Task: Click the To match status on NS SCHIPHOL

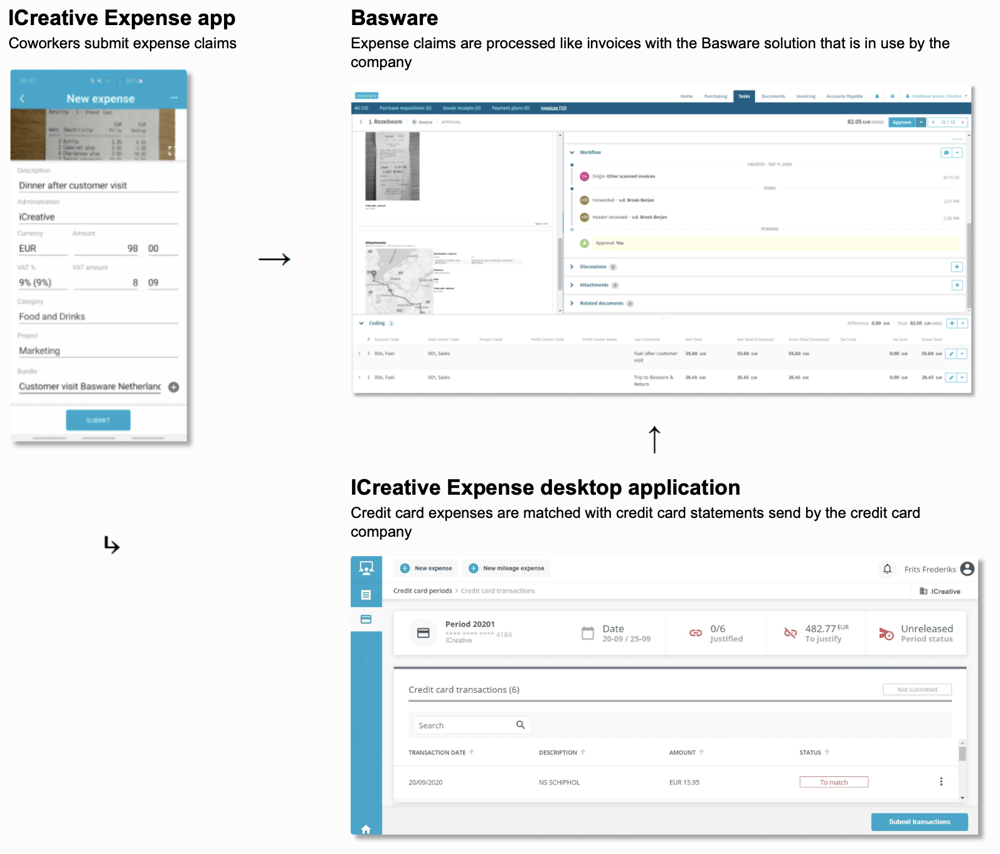Action: tap(834, 782)
